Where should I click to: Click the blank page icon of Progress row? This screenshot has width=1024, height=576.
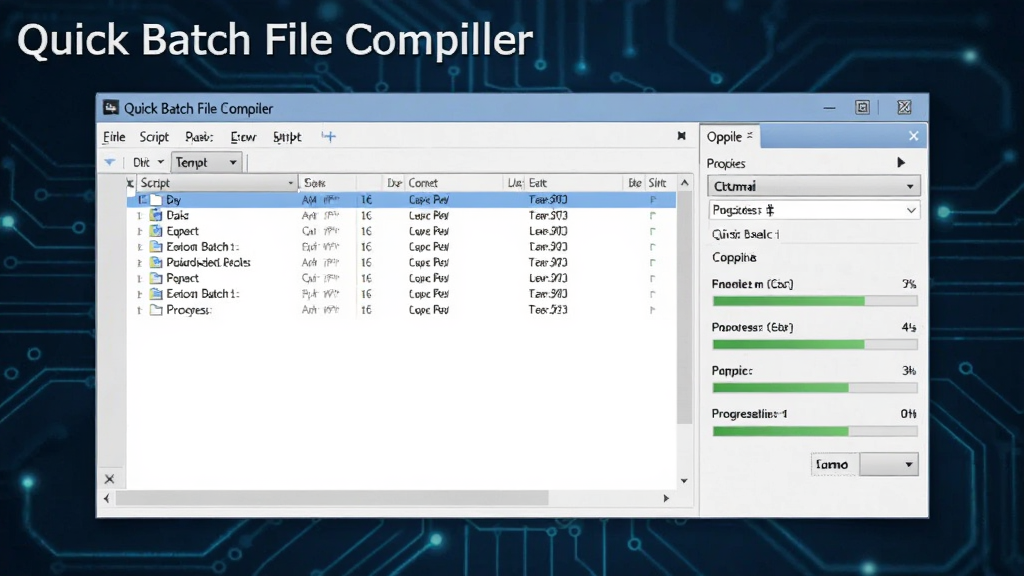tap(156, 310)
